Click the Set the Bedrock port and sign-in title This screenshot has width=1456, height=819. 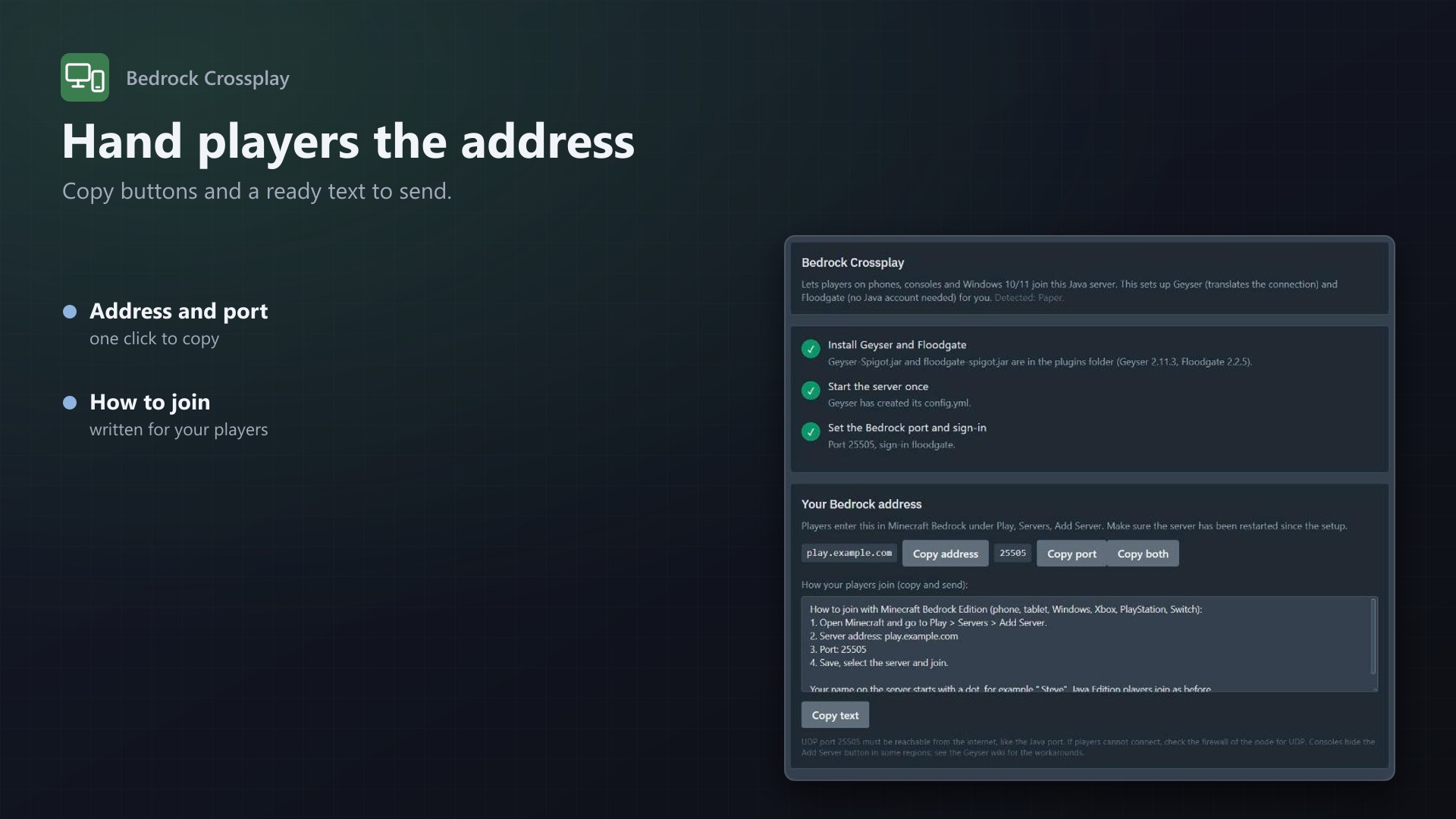tap(907, 428)
